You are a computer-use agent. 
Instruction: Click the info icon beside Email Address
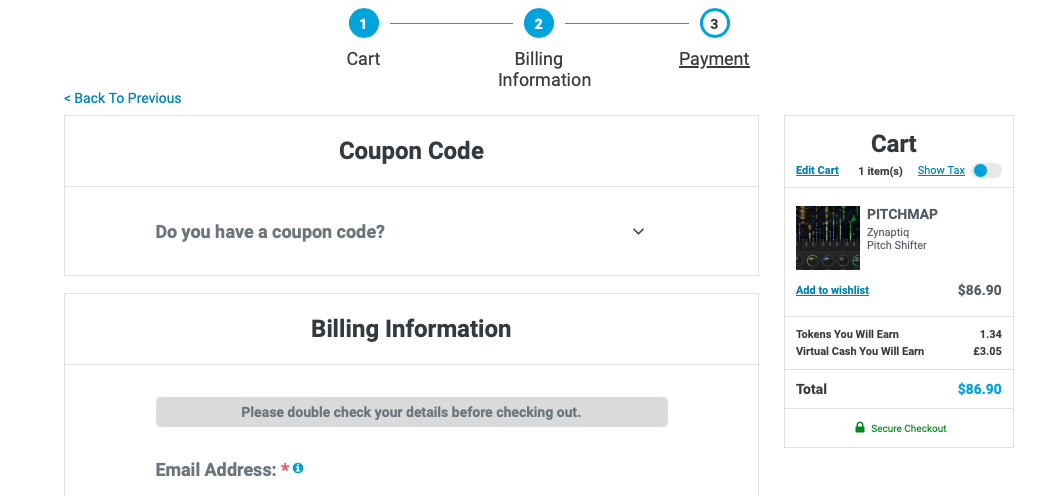click(298, 468)
